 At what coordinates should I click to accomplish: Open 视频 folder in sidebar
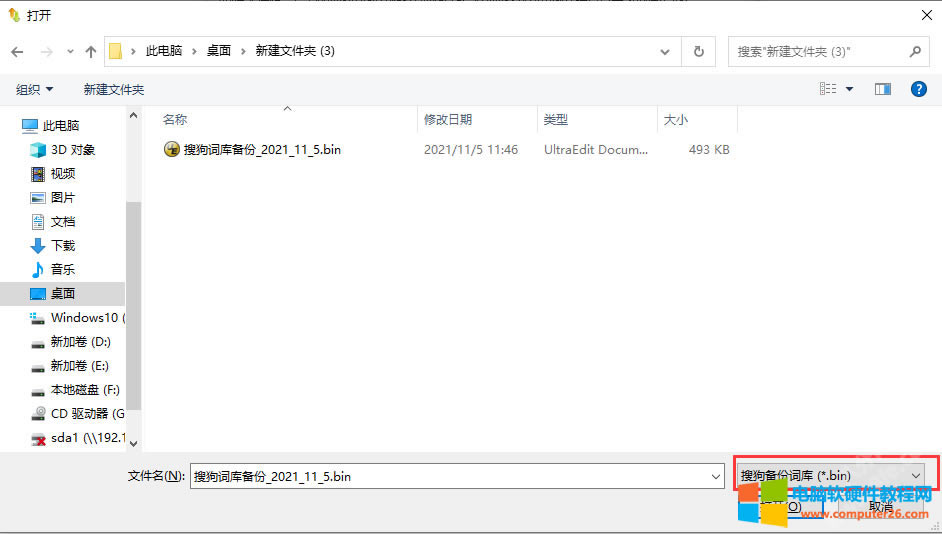53,174
